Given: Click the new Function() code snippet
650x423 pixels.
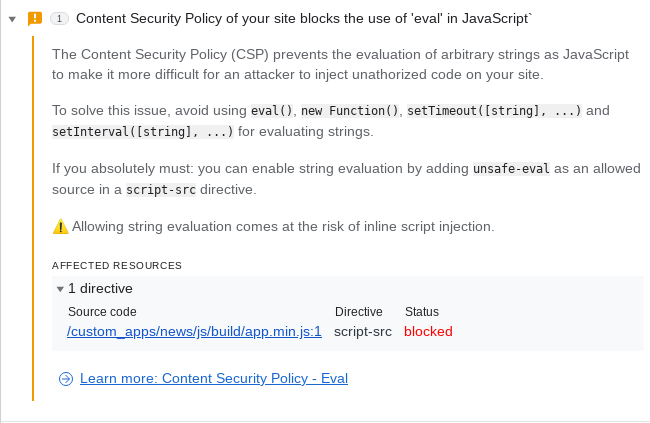Looking at the screenshot, I should [349, 111].
